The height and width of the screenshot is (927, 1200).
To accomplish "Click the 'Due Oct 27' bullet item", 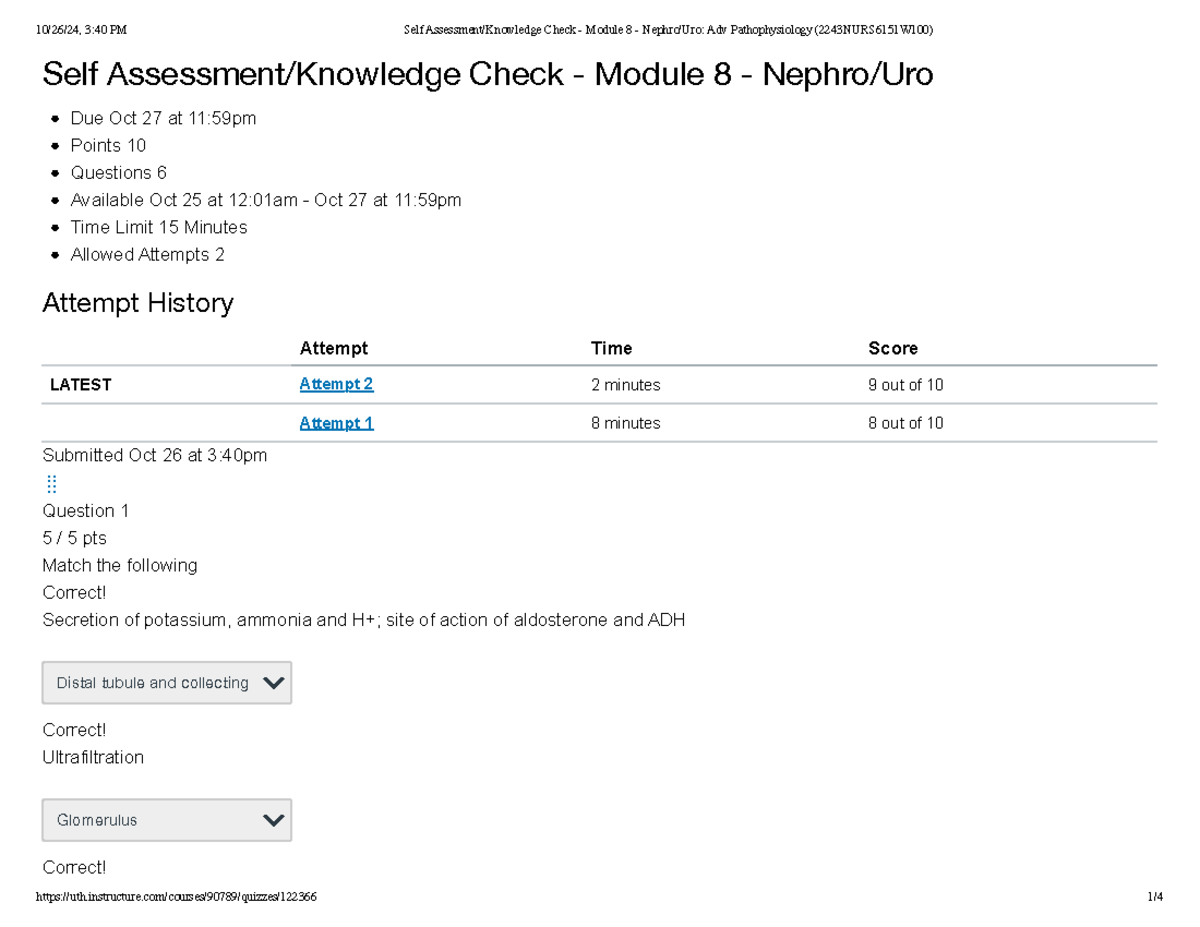I will (x=163, y=118).
